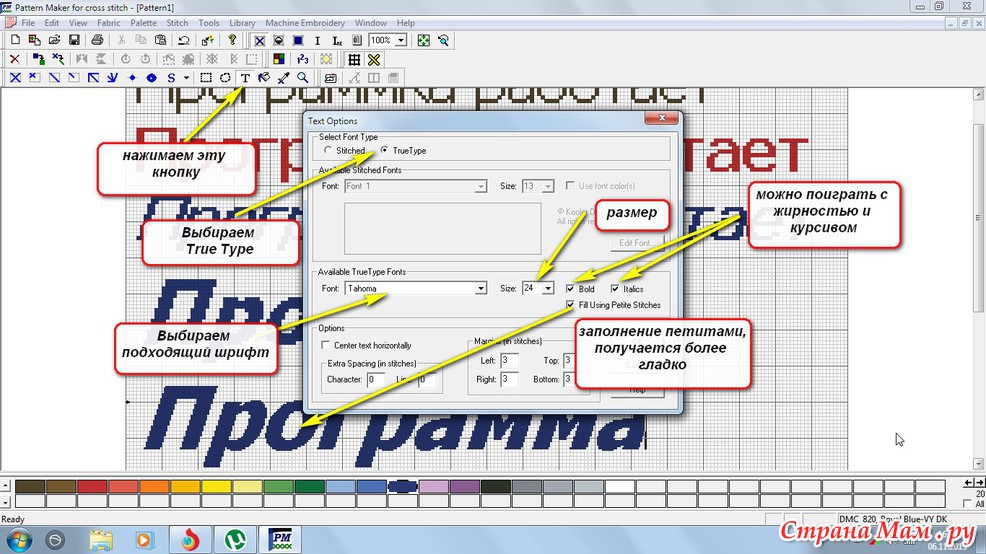Click vertical scrollbar down arrow

(x=978, y=463)
